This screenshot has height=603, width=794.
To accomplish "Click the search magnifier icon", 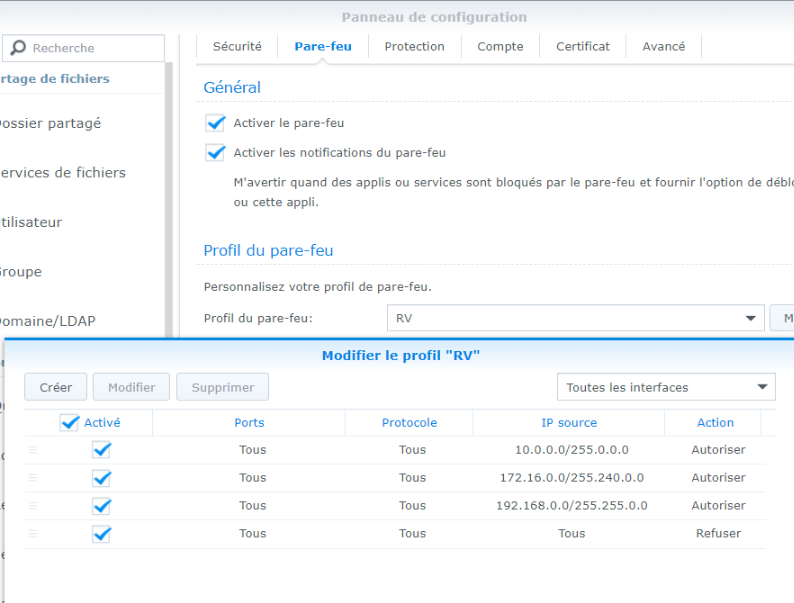I will point(18,48).
